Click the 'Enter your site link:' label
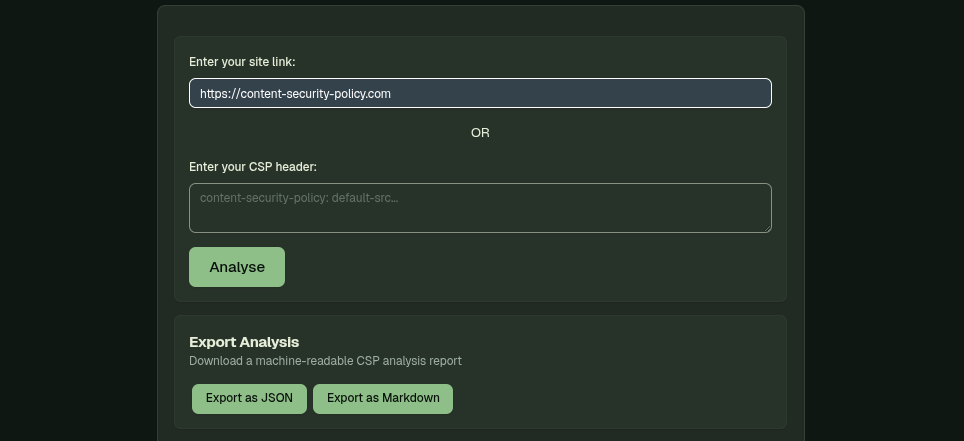The image size is (964, 441). tap(242, 62)
